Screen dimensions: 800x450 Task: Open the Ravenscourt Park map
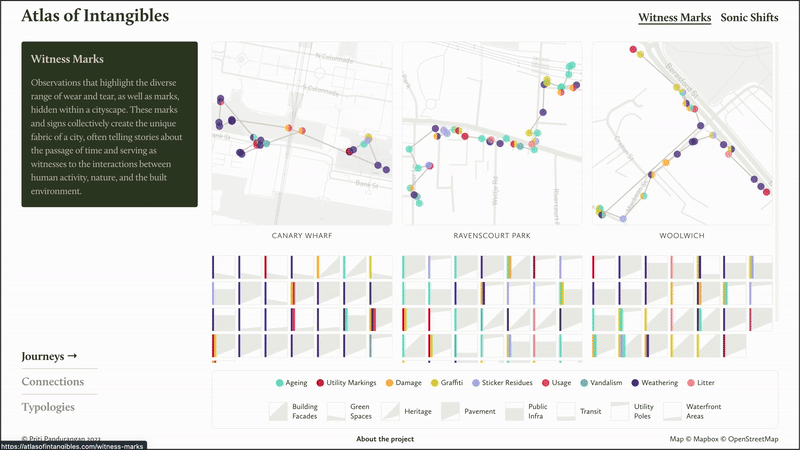492,133
